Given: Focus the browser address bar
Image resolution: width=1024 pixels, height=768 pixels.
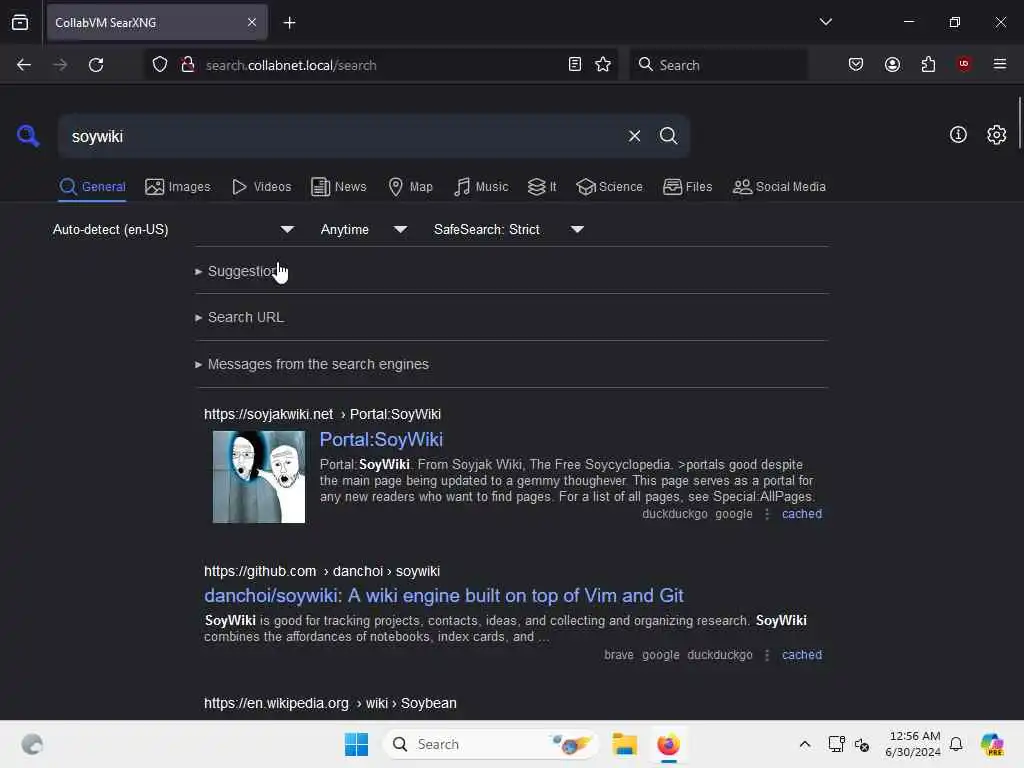Looking at the screenshot, I should point(382,65).
